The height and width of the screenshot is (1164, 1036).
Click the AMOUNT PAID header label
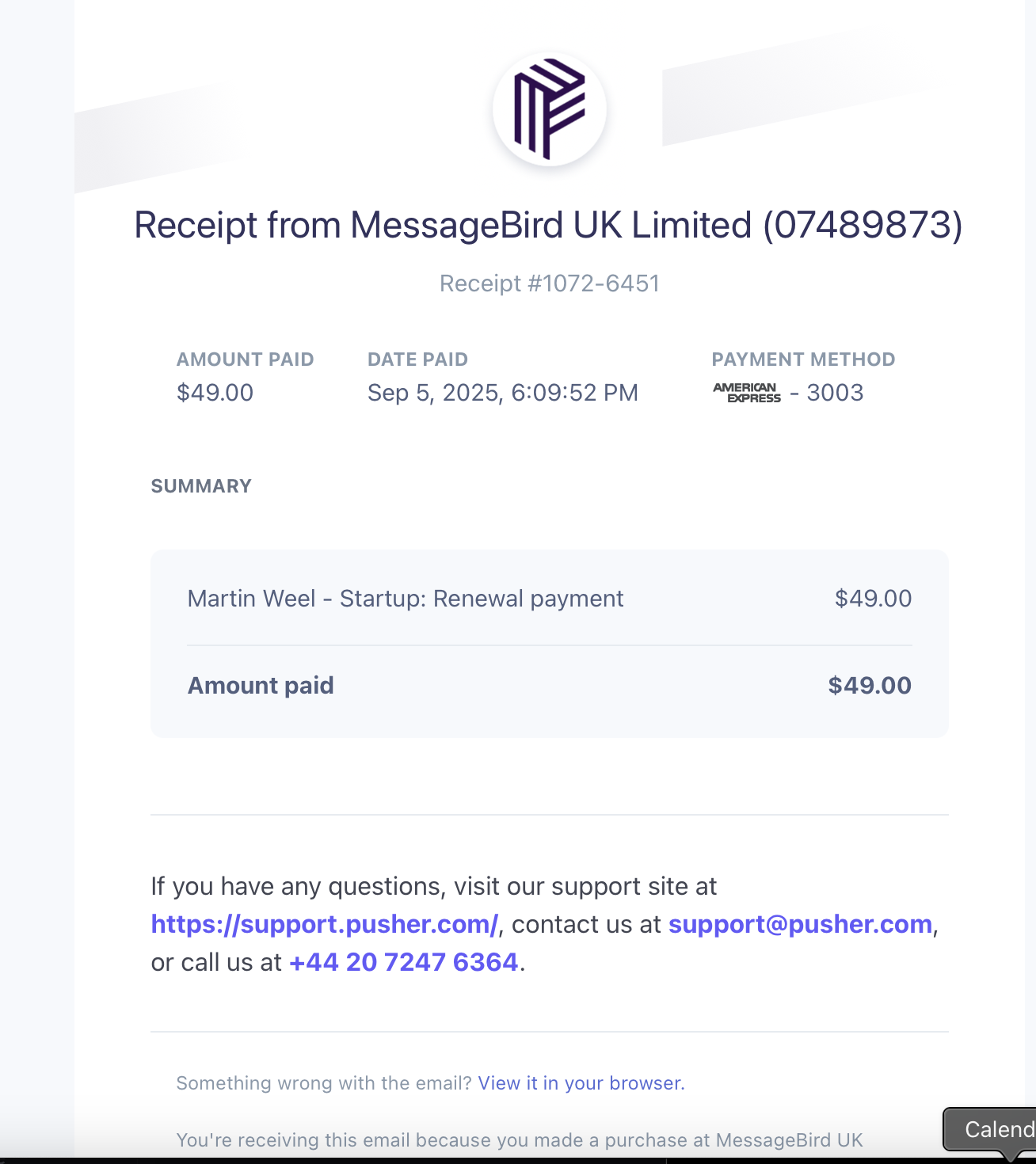pyautogui.click(x=245, y=359)
